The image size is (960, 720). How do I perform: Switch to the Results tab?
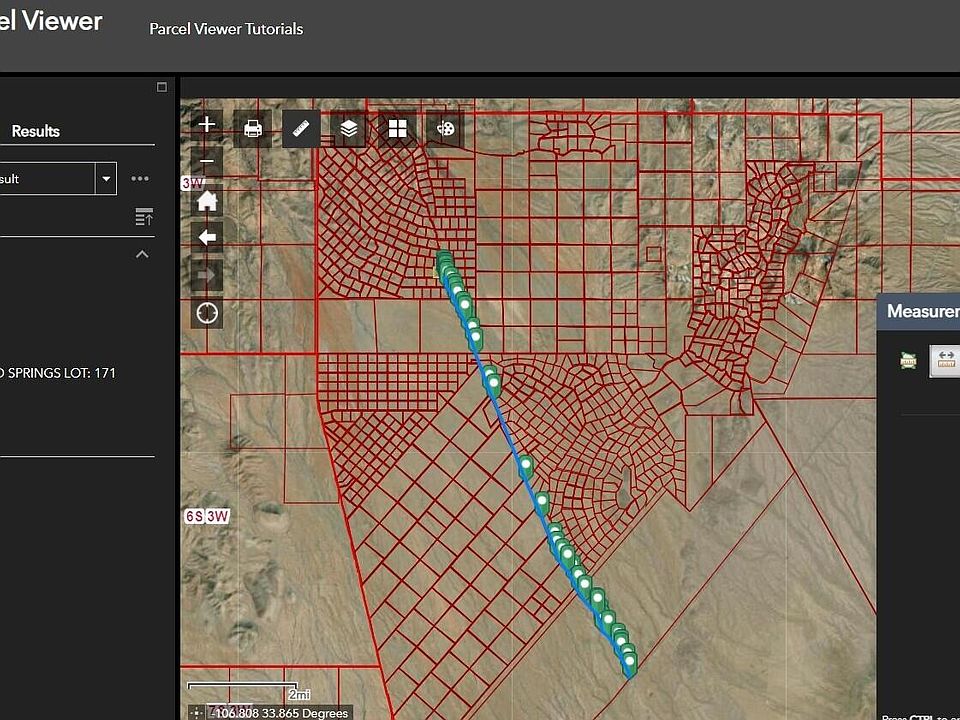[36, 131]
